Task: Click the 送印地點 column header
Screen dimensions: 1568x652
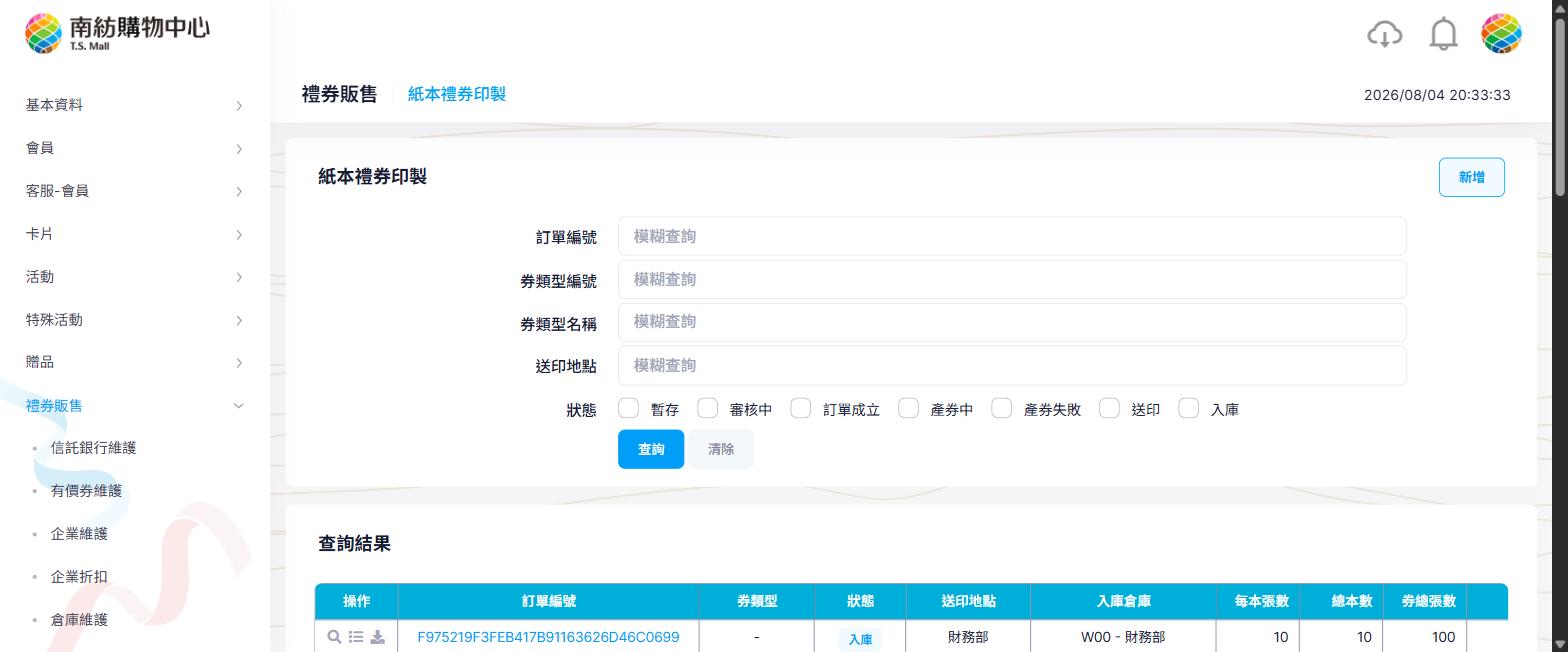Action: [968, 601]
